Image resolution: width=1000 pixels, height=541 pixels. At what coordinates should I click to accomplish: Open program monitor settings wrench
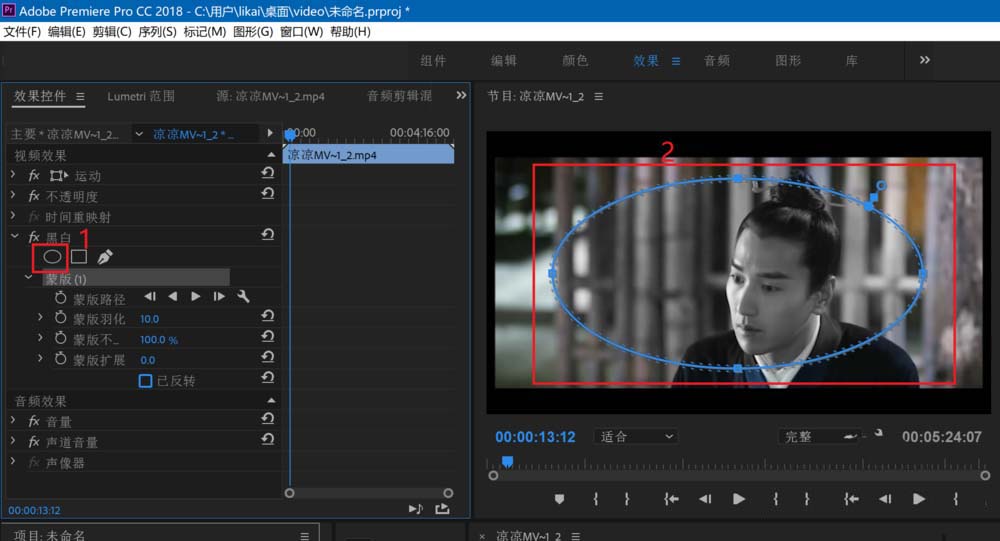pos(878,433)
